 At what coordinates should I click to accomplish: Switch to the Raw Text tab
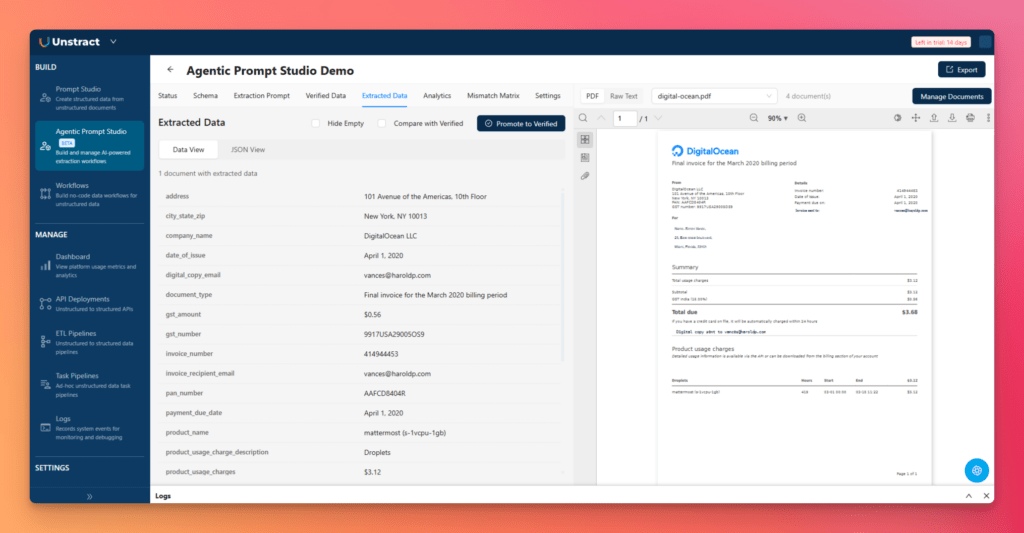tap(623, 96)
